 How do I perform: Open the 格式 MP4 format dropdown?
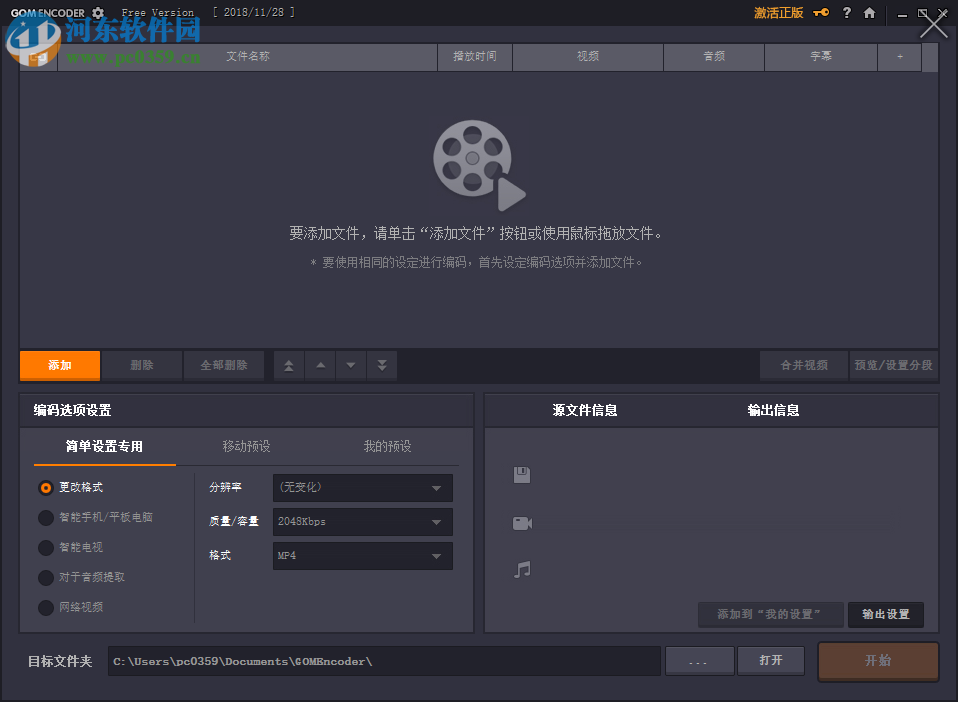362,554
